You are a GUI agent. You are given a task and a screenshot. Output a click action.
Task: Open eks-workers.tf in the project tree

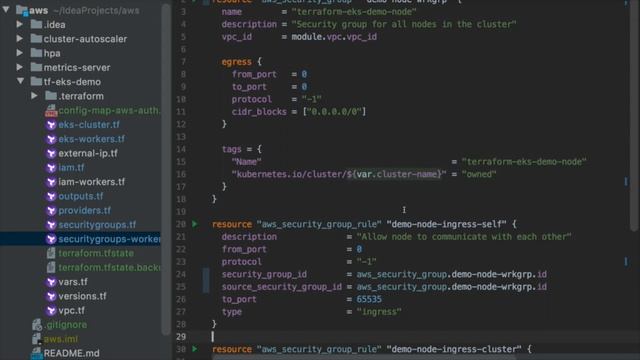tap(91, 139)
